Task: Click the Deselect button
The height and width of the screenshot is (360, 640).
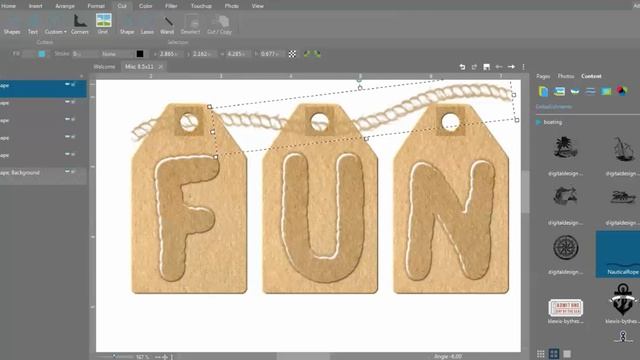Action: pos(190,24)
